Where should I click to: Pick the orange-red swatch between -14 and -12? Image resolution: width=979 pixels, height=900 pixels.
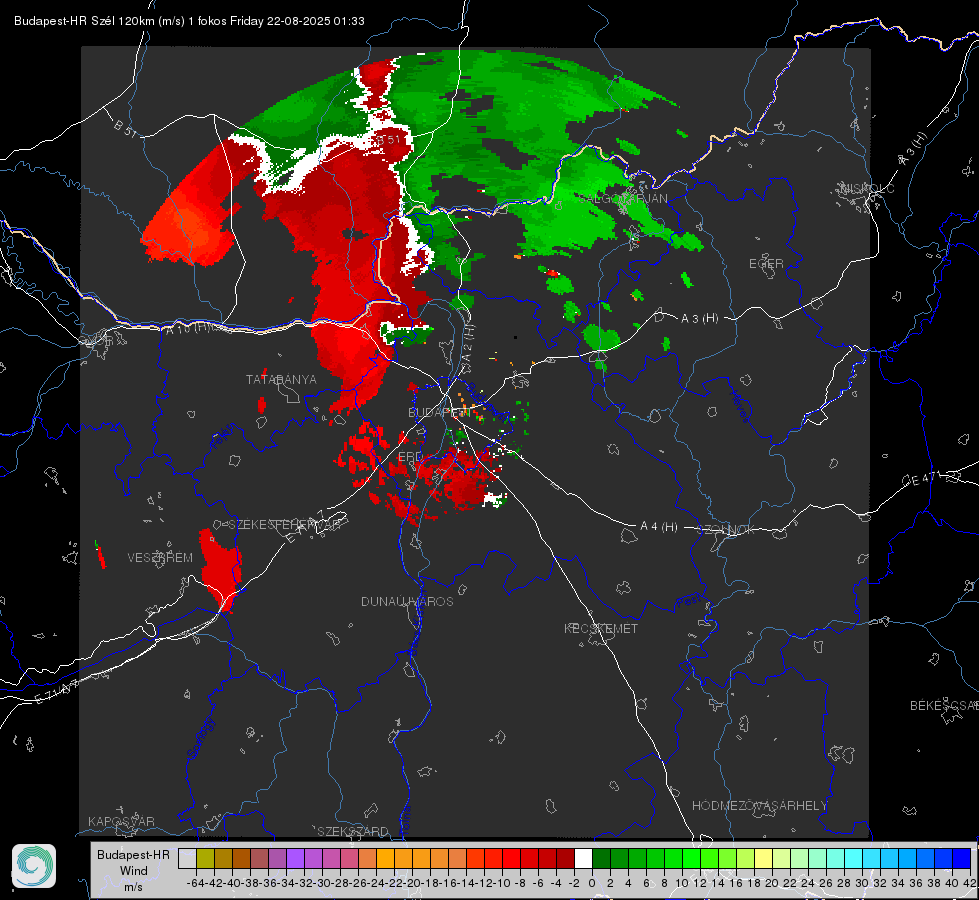pos(475,858)
